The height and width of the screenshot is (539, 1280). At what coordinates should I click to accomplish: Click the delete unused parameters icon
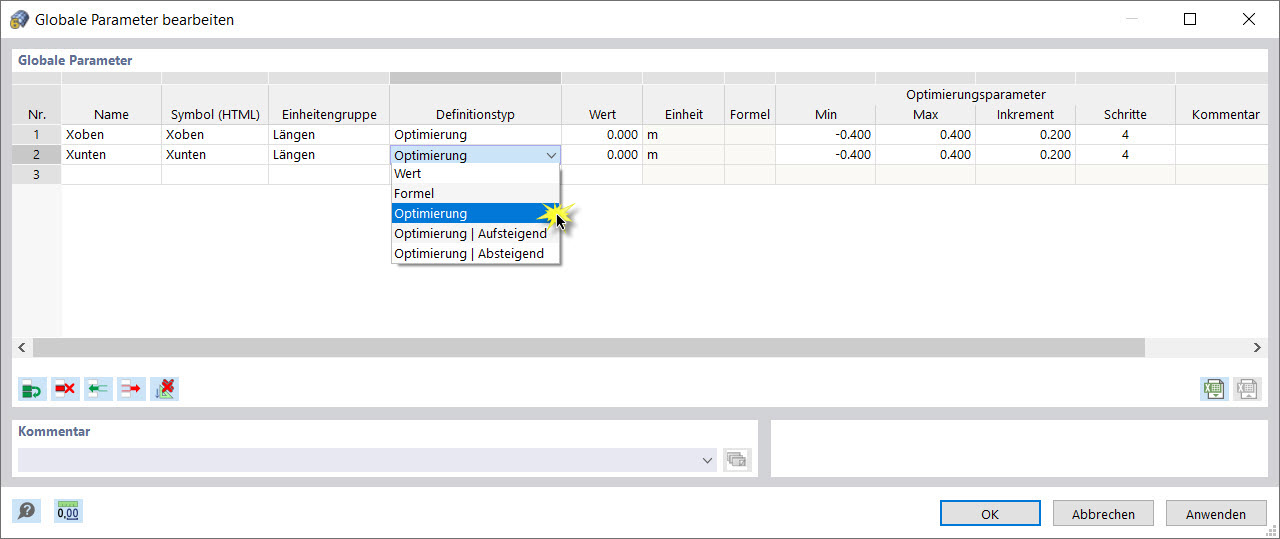(164, 389)
